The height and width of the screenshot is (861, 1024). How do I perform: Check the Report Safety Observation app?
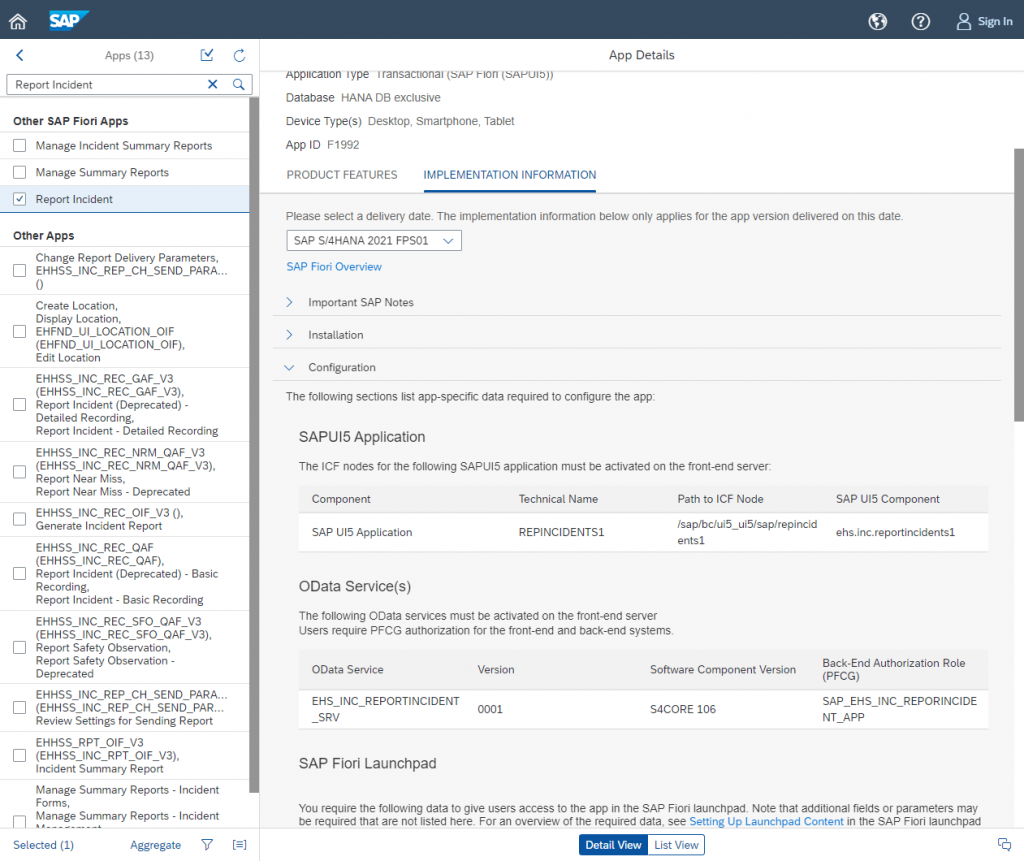point(20,647)
